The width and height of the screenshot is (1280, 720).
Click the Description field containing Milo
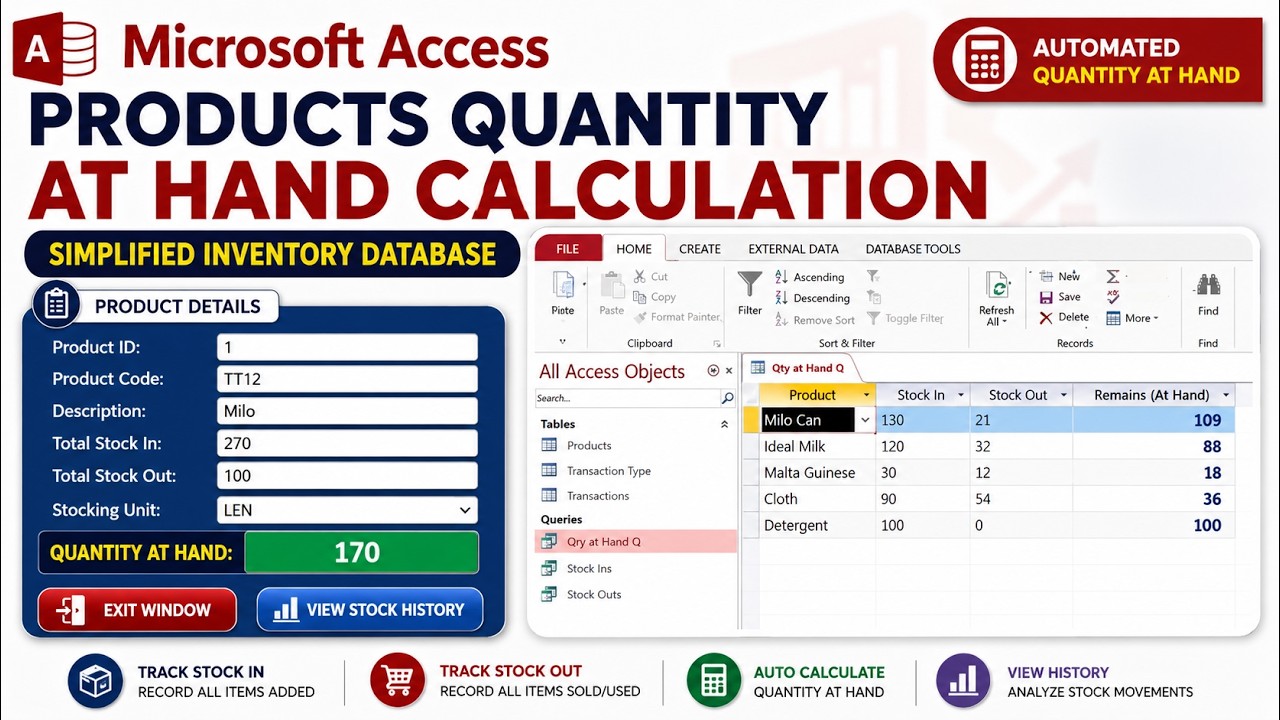click(x=347, y=412)
